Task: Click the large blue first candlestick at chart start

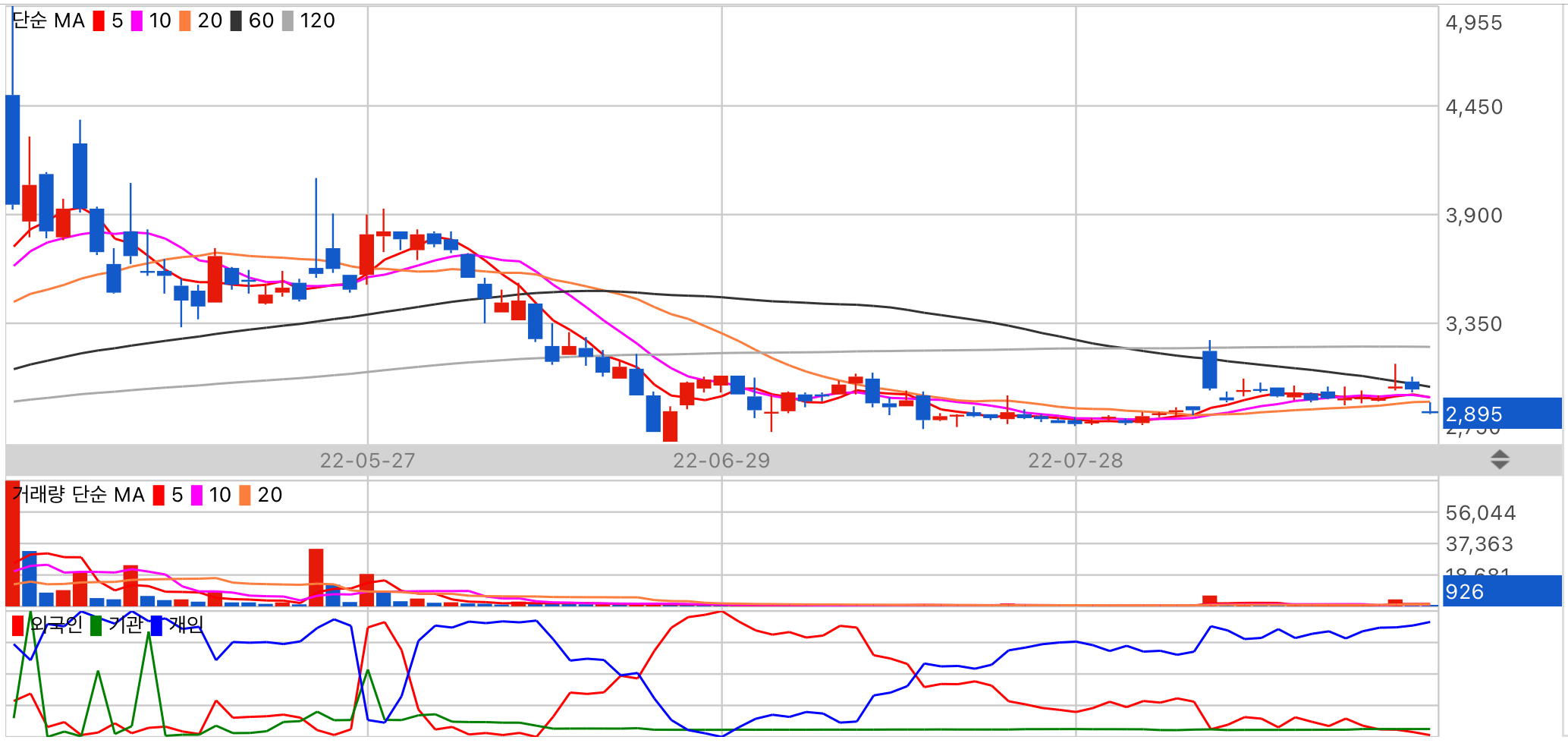Action: coord(13,150)
